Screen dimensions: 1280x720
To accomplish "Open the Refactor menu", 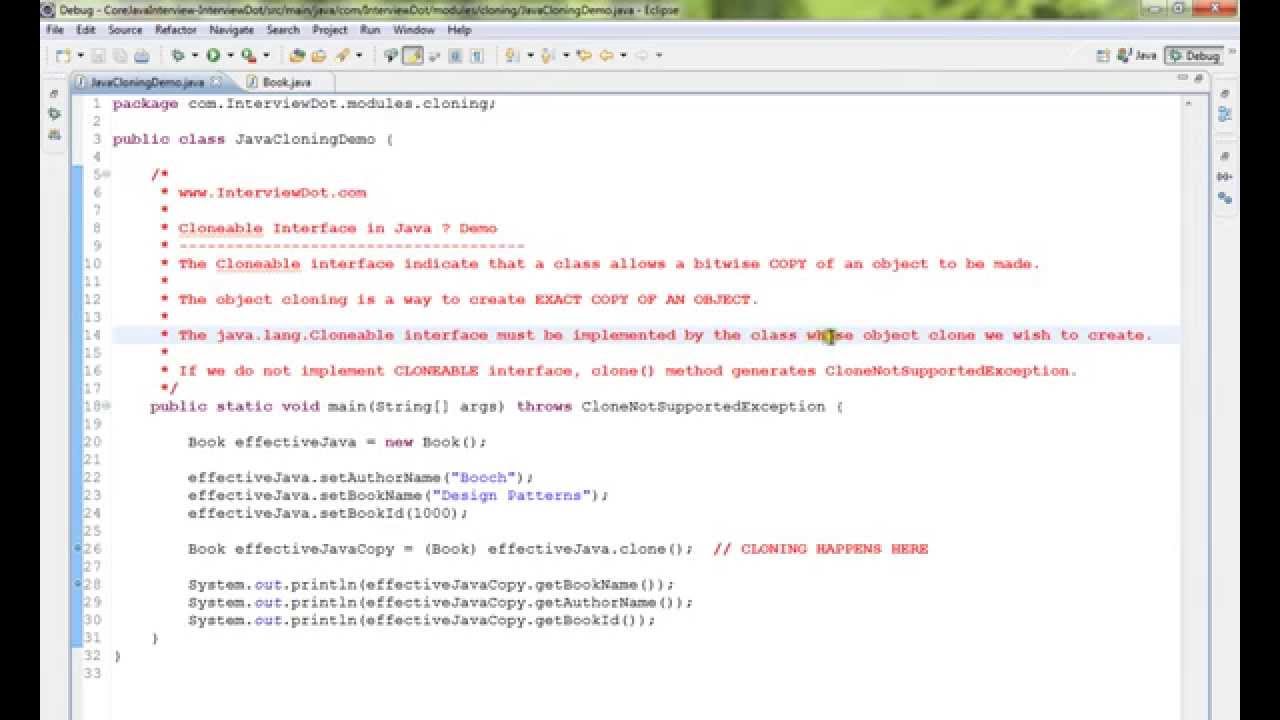I will pos(177,30).
